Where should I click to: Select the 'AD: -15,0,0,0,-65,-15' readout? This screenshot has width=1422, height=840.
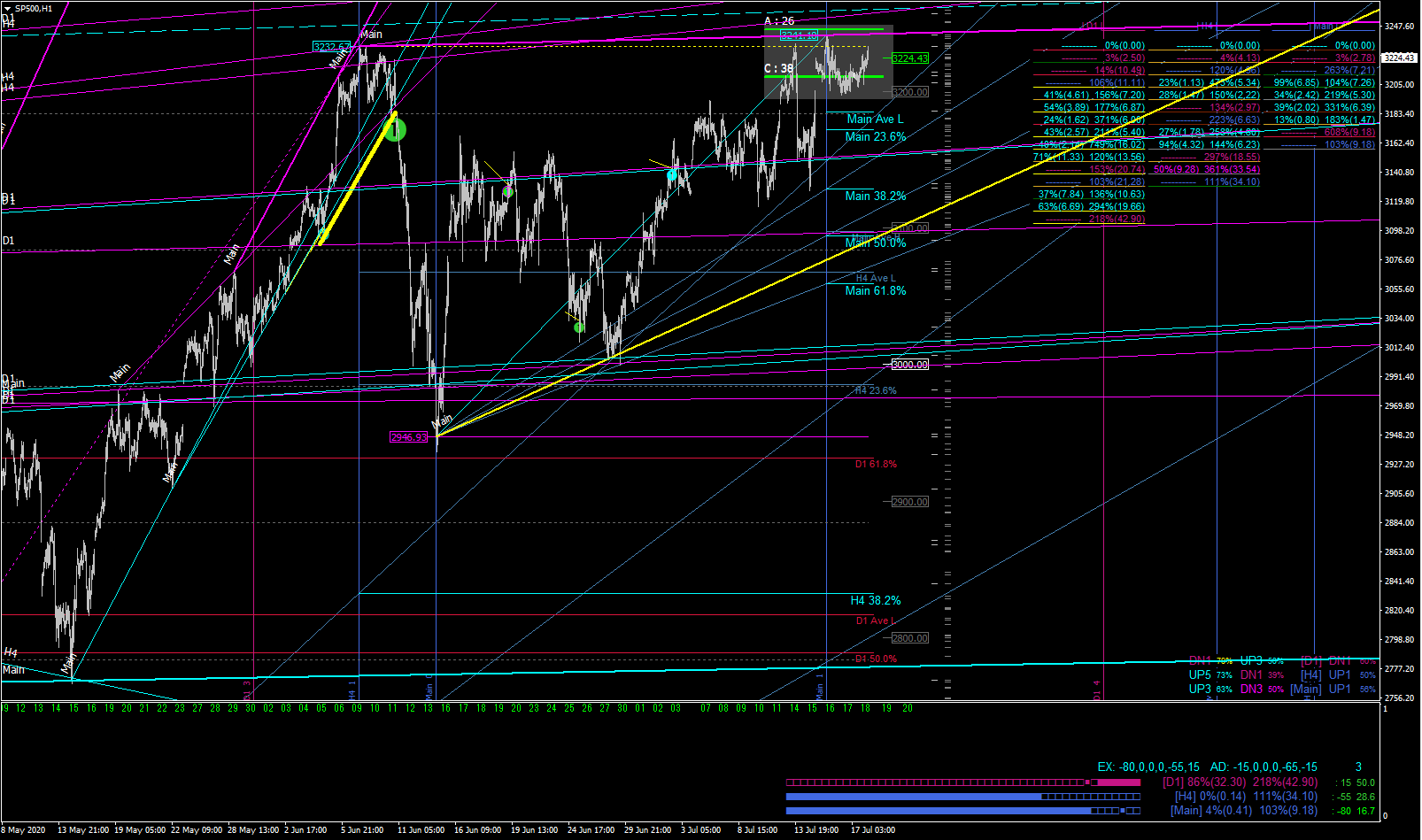[1264, 767]
